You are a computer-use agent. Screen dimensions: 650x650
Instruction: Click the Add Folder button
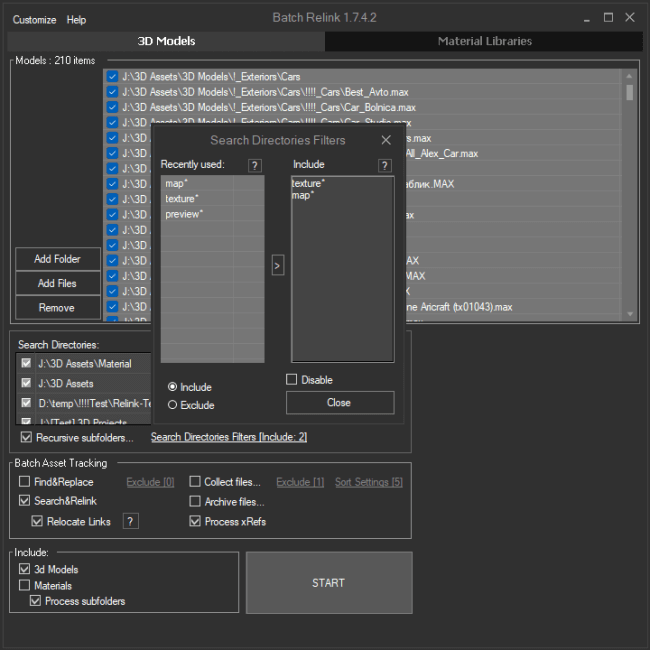point(58,259)
